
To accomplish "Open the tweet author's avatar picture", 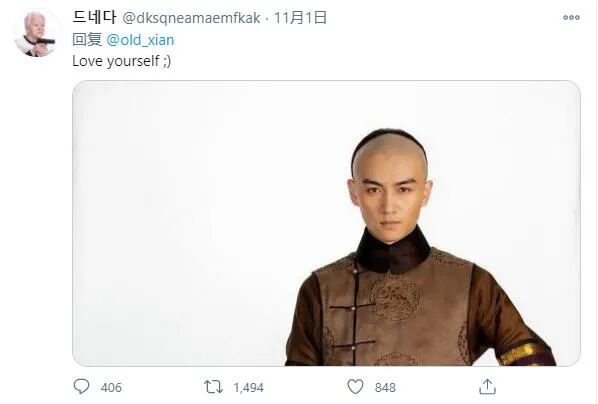I will pos(37,34).
